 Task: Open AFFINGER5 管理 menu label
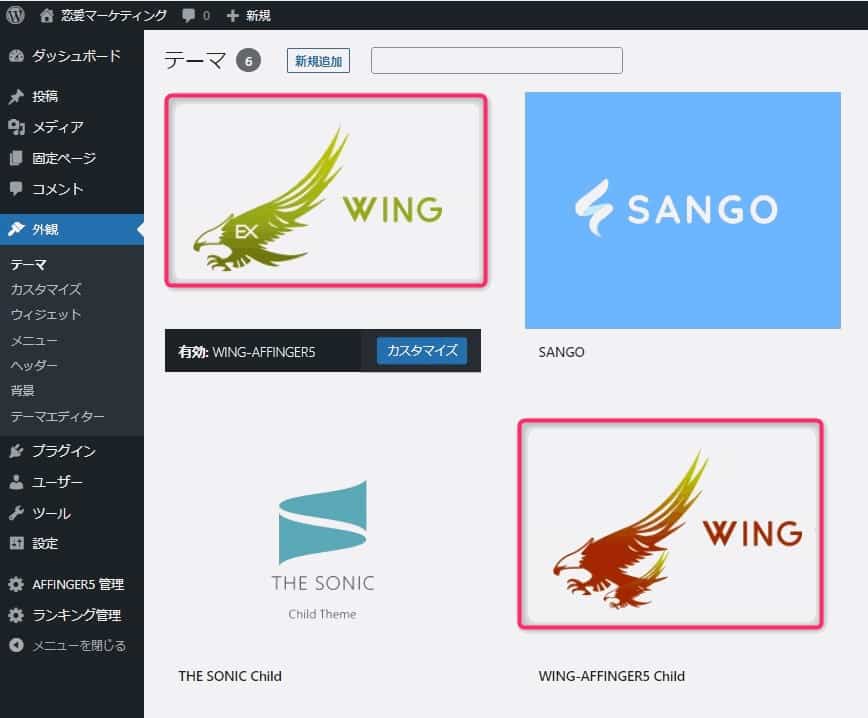click(x=78, y=584)
